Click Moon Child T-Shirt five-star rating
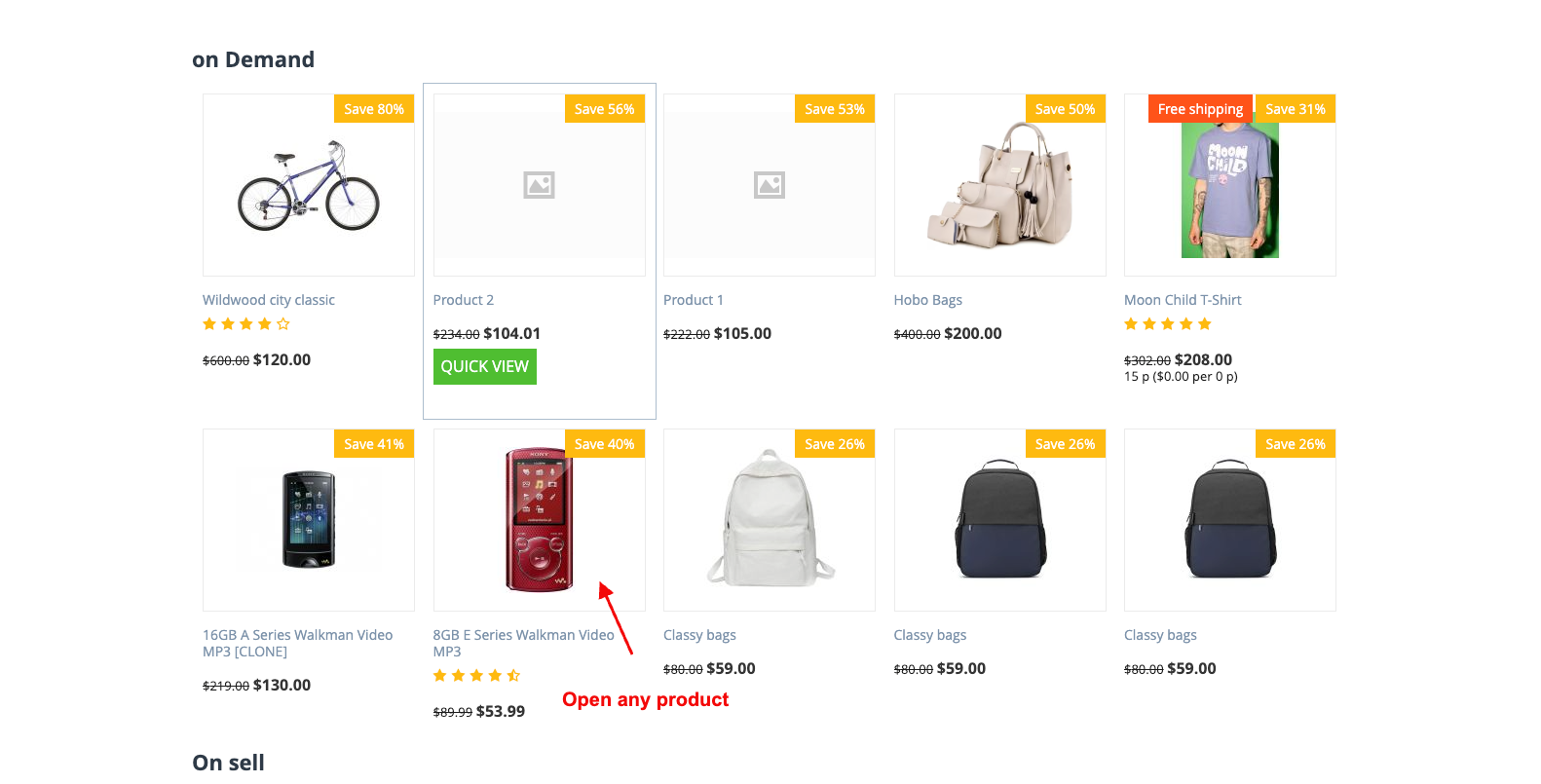Image resolution: width=1541 pixels, height=784 pixels. pos(1168,324)
